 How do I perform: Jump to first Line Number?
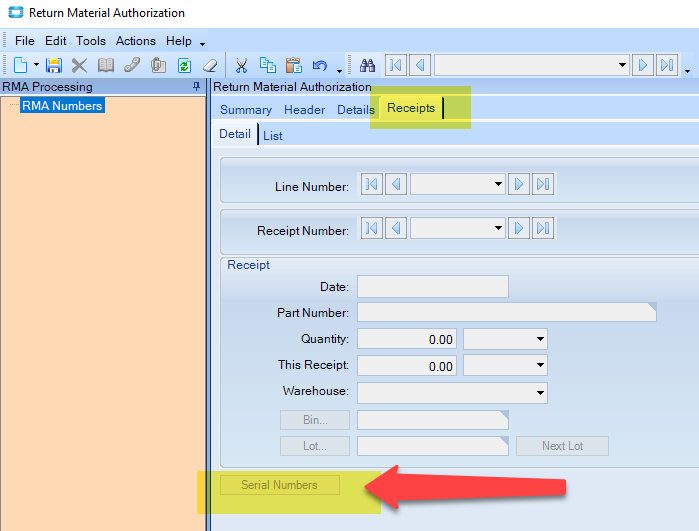(371, 184)
